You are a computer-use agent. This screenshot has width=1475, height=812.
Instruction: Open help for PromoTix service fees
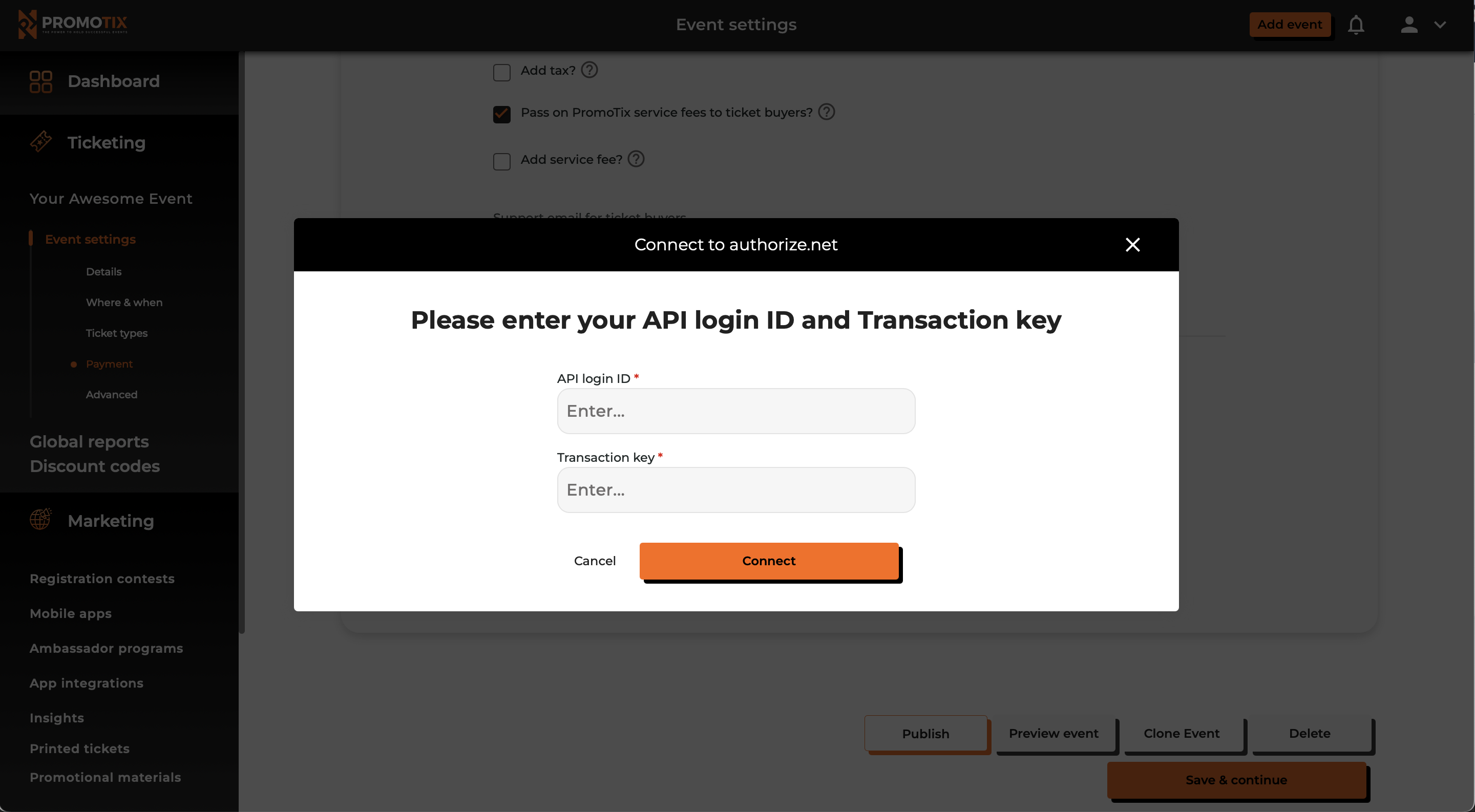point(826,111)
